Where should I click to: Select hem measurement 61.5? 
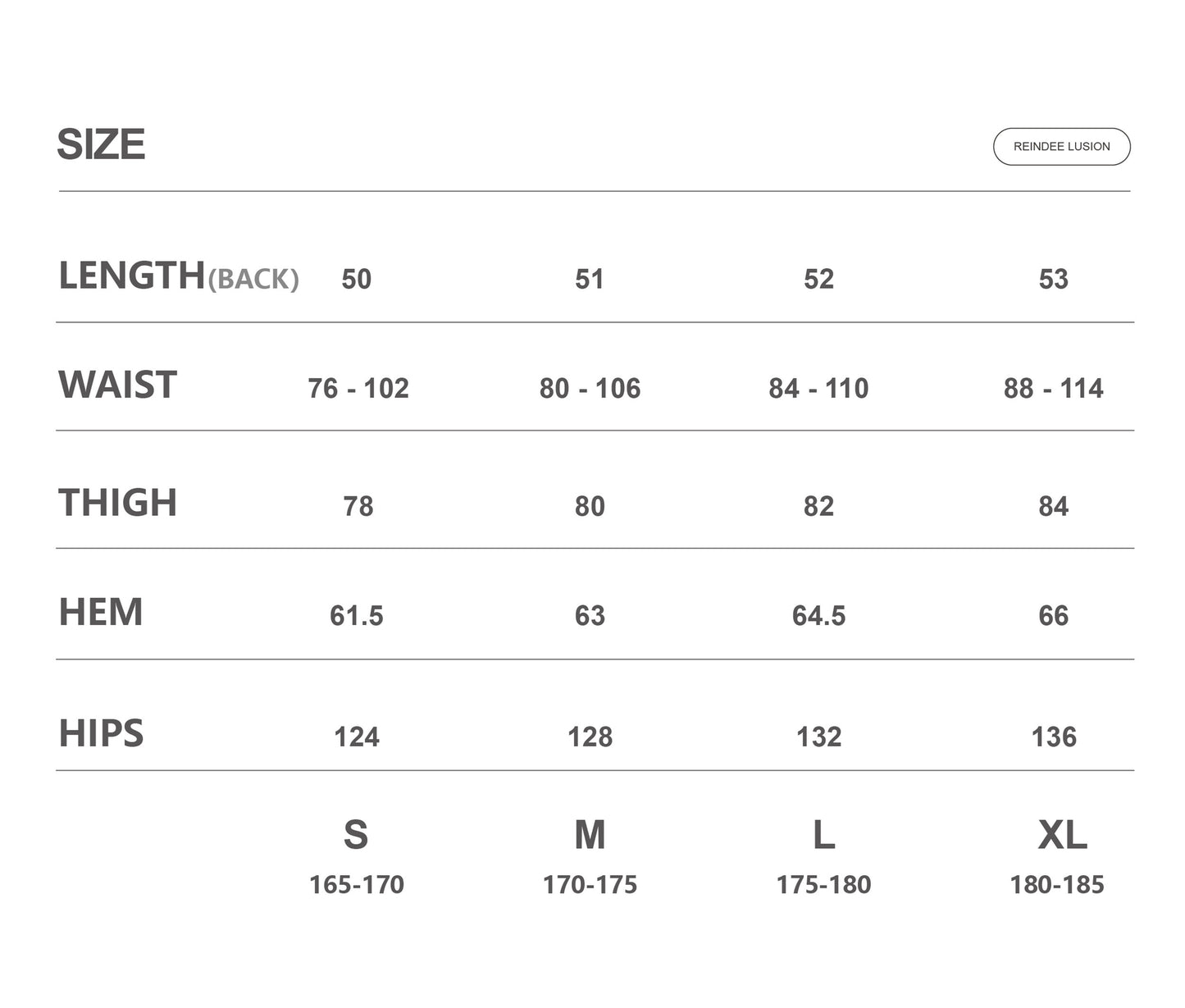[x=356, y=615]
